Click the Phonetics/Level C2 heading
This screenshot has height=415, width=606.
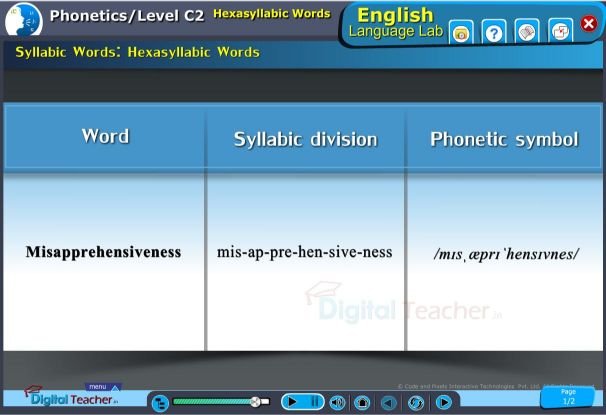(x=127, y=16)
